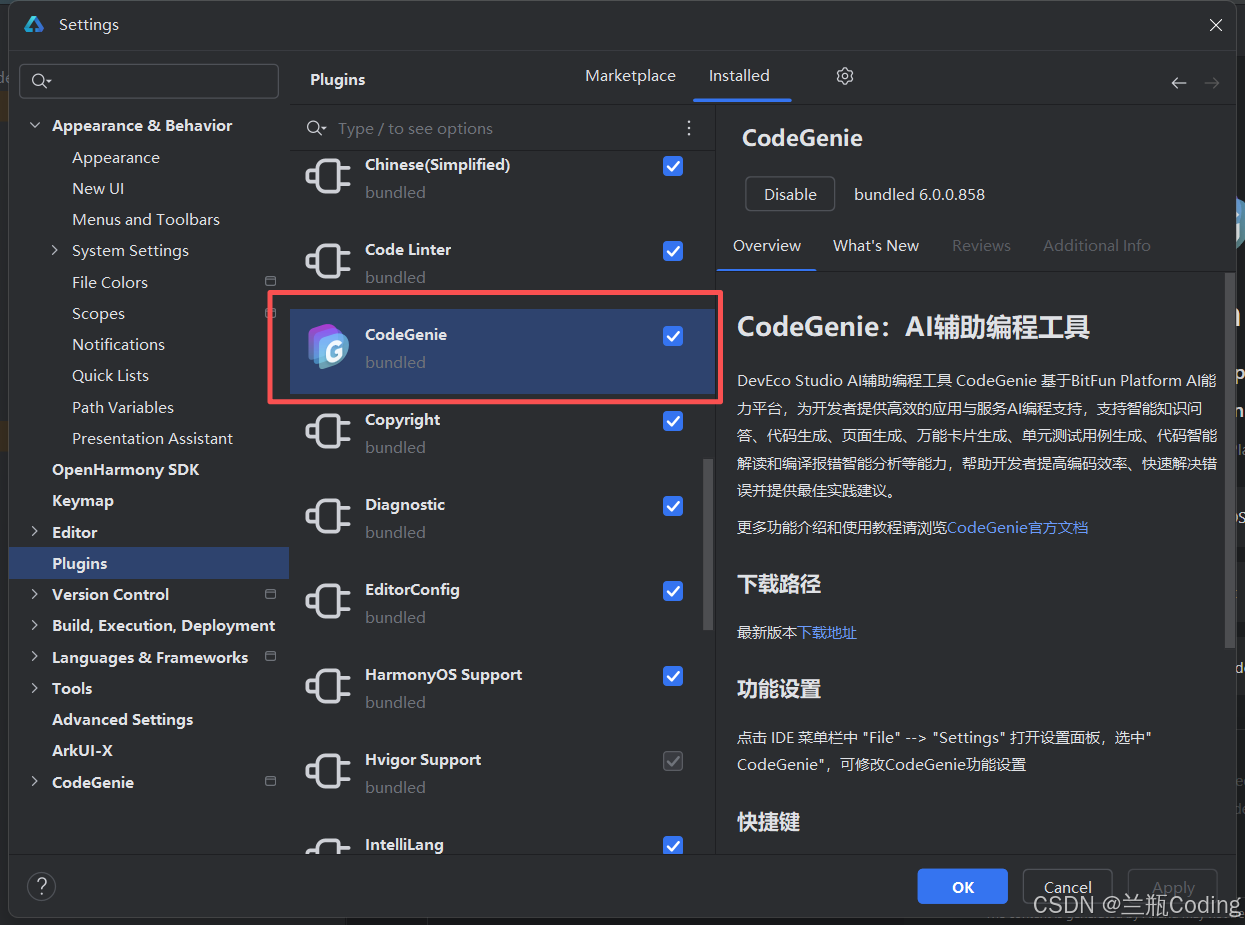The width and height of the screenshot is (1245, 925).
Task: Click the CodeGenie plugin icon
Action: [328, 347]
